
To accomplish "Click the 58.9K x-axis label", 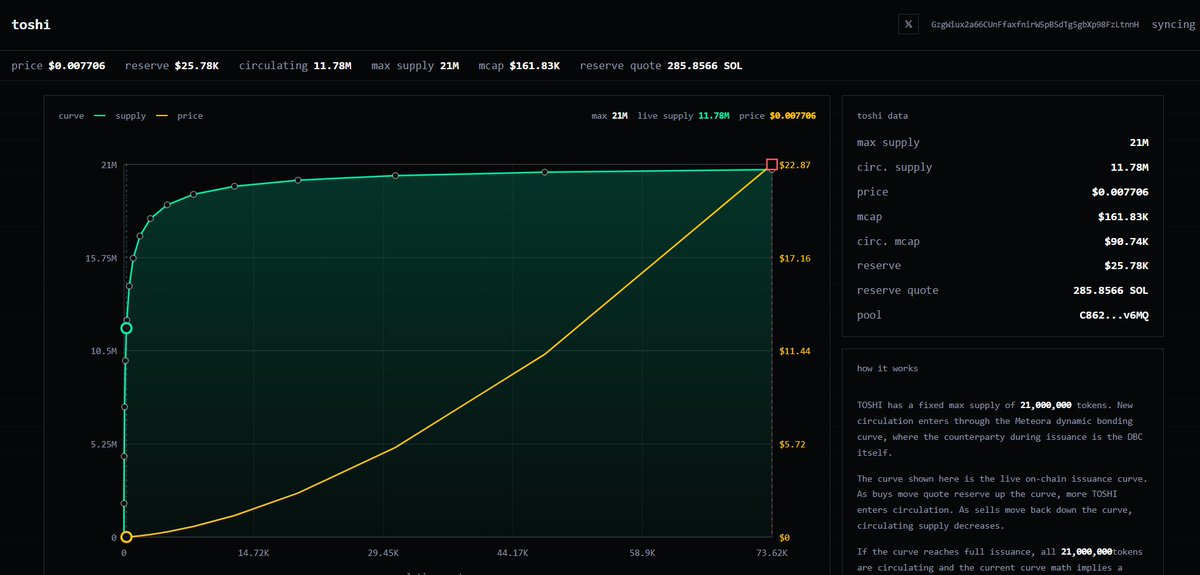I will [642, 552].
